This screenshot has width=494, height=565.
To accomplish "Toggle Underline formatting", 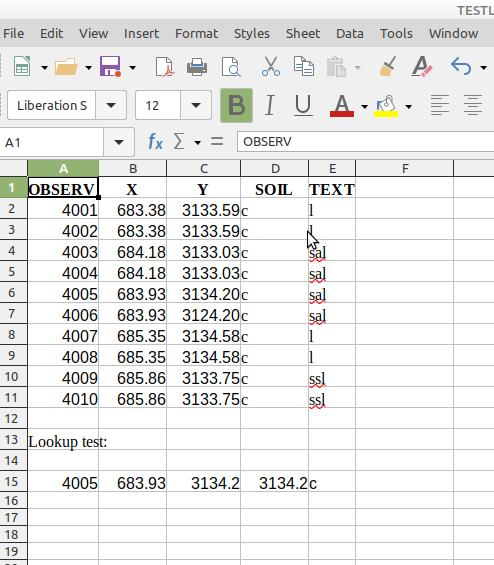I will coord(303,106).
